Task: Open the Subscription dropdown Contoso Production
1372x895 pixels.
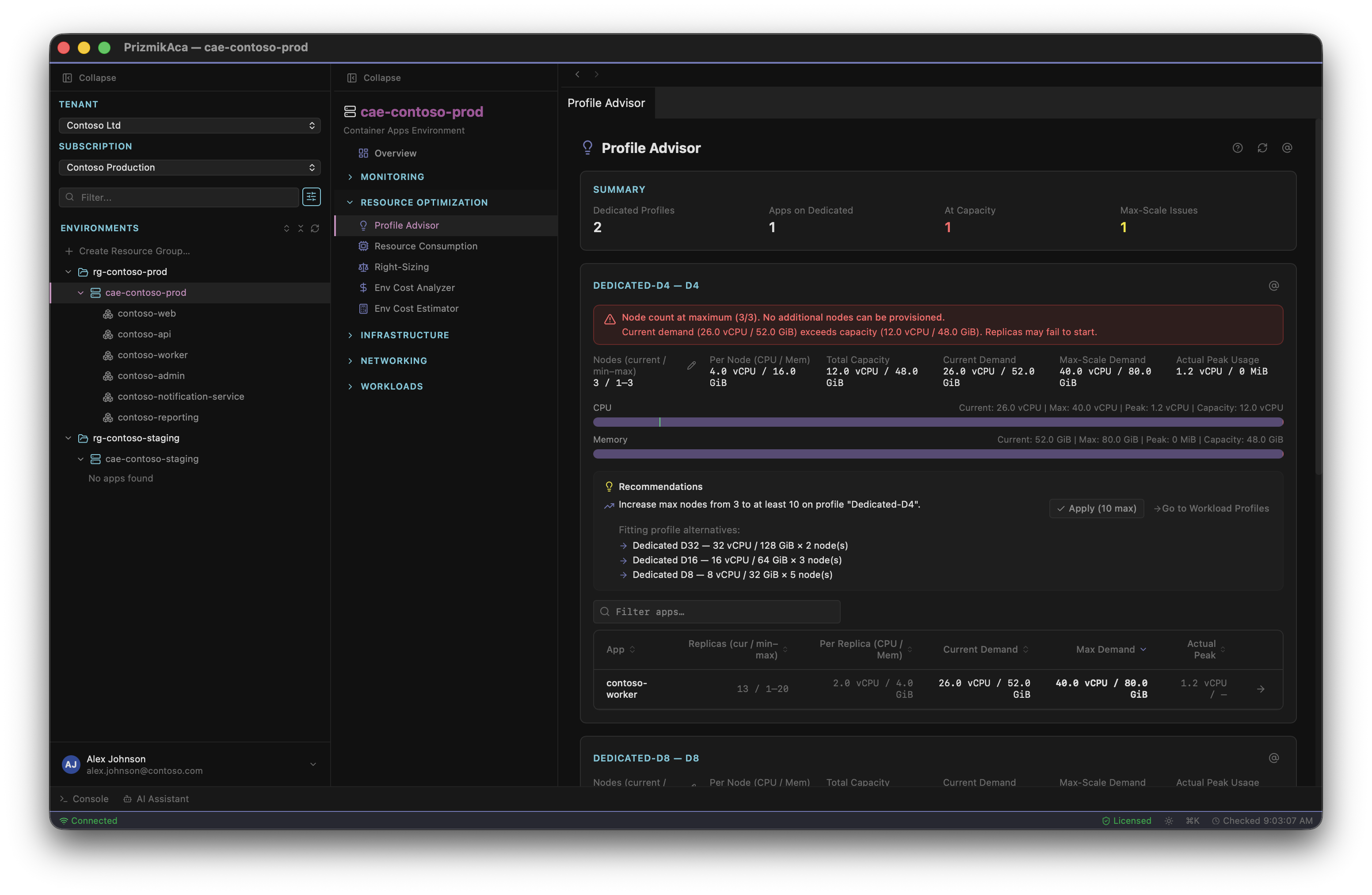Action: 190,167
